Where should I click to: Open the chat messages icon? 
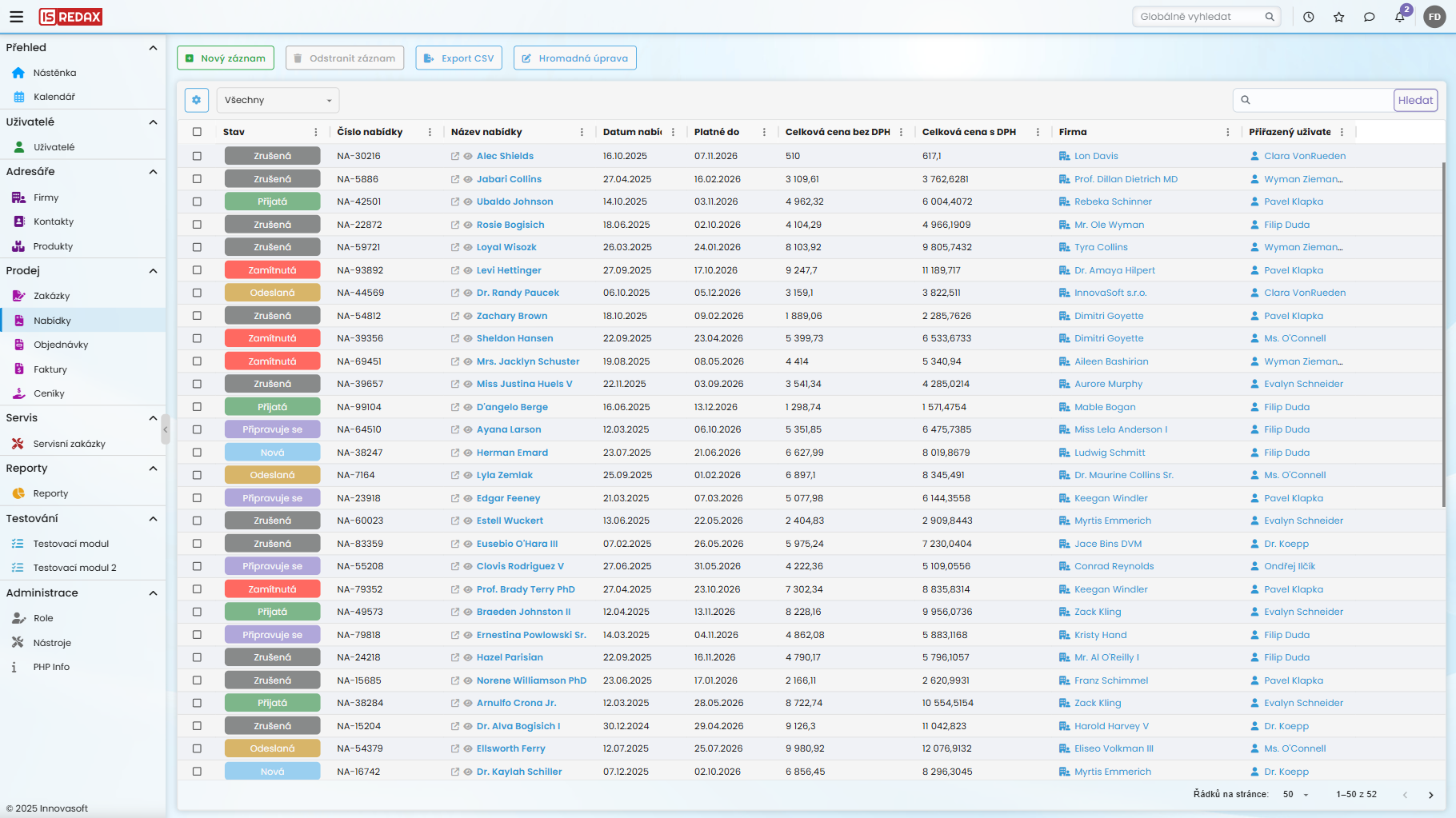[x=1369, y=17]
